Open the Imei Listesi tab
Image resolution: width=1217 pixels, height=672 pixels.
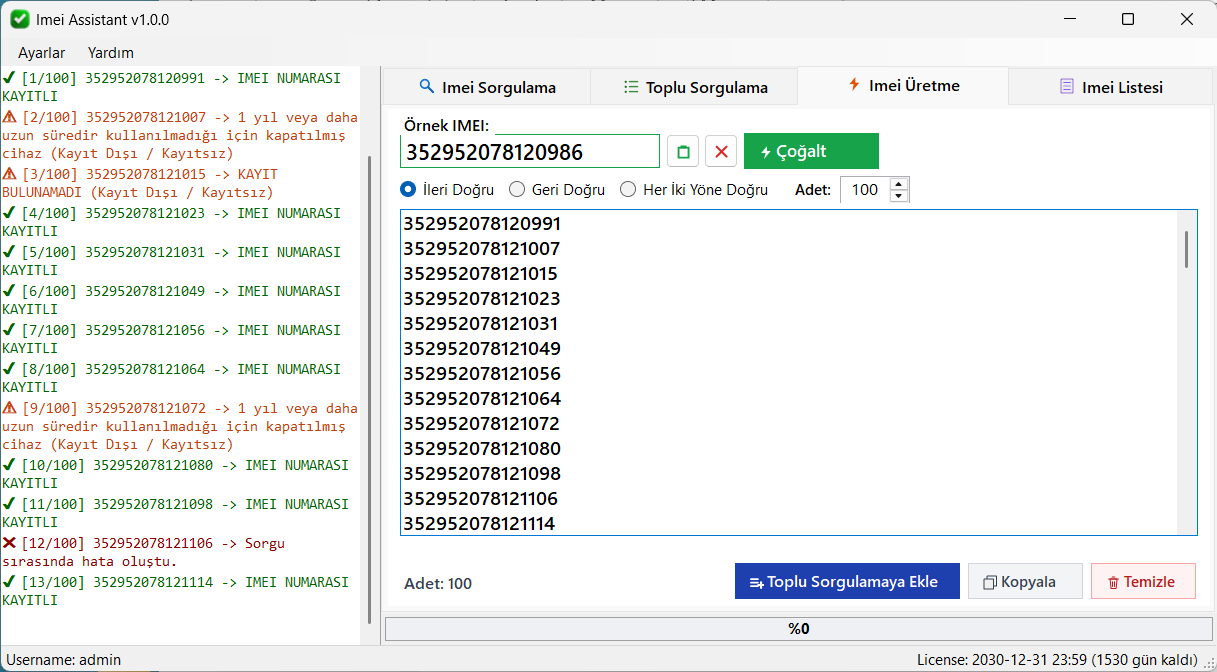pyautogui.click(x=1111, y=87)
